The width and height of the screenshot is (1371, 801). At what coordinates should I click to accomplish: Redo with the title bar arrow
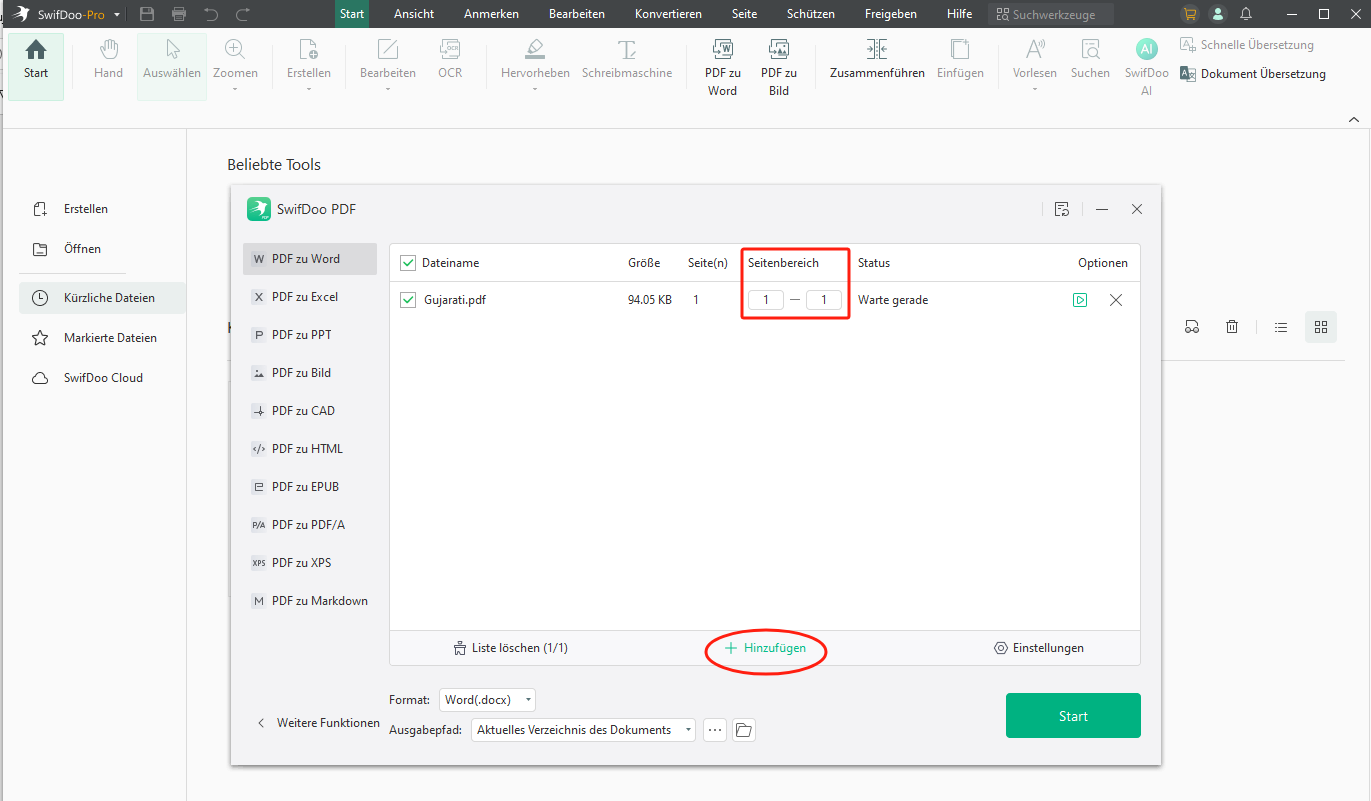click(242, 14)
